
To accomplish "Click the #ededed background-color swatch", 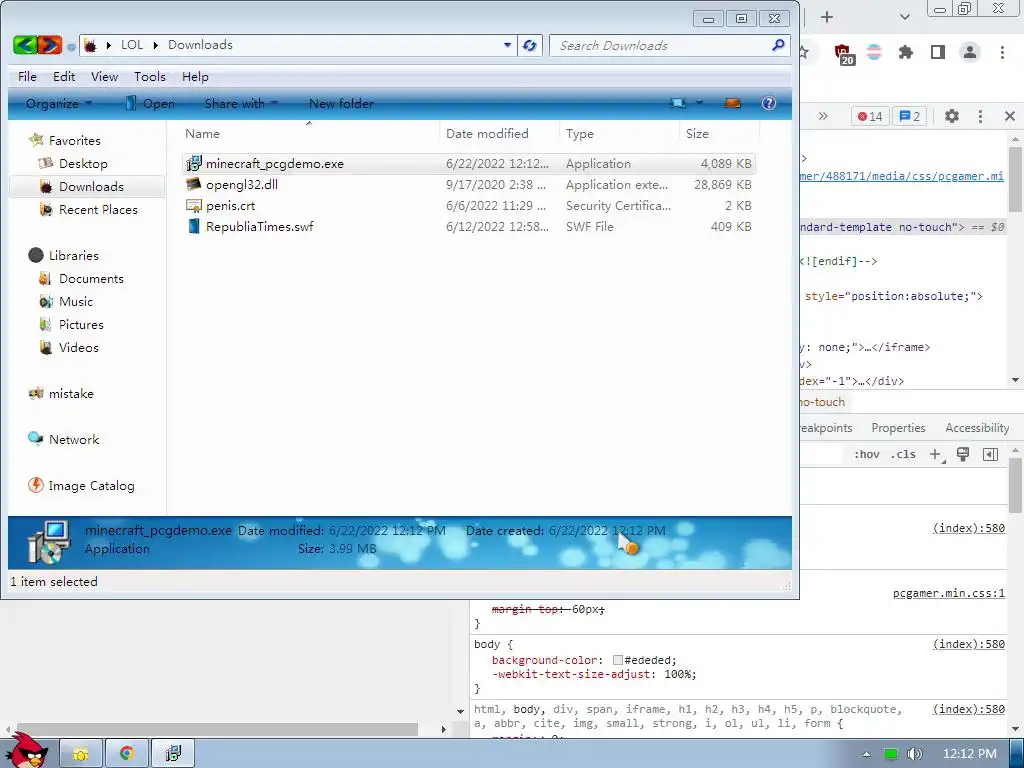I will (618, 660).
